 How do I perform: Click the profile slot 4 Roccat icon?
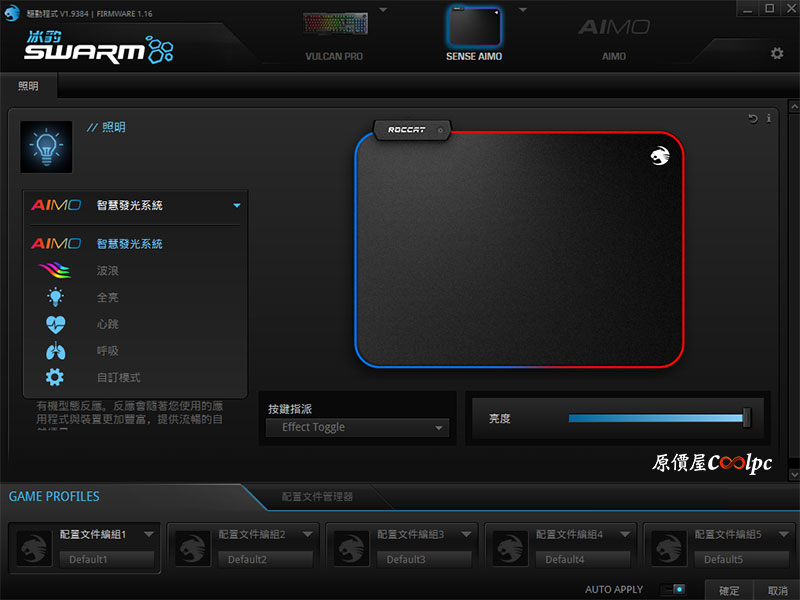510,548
